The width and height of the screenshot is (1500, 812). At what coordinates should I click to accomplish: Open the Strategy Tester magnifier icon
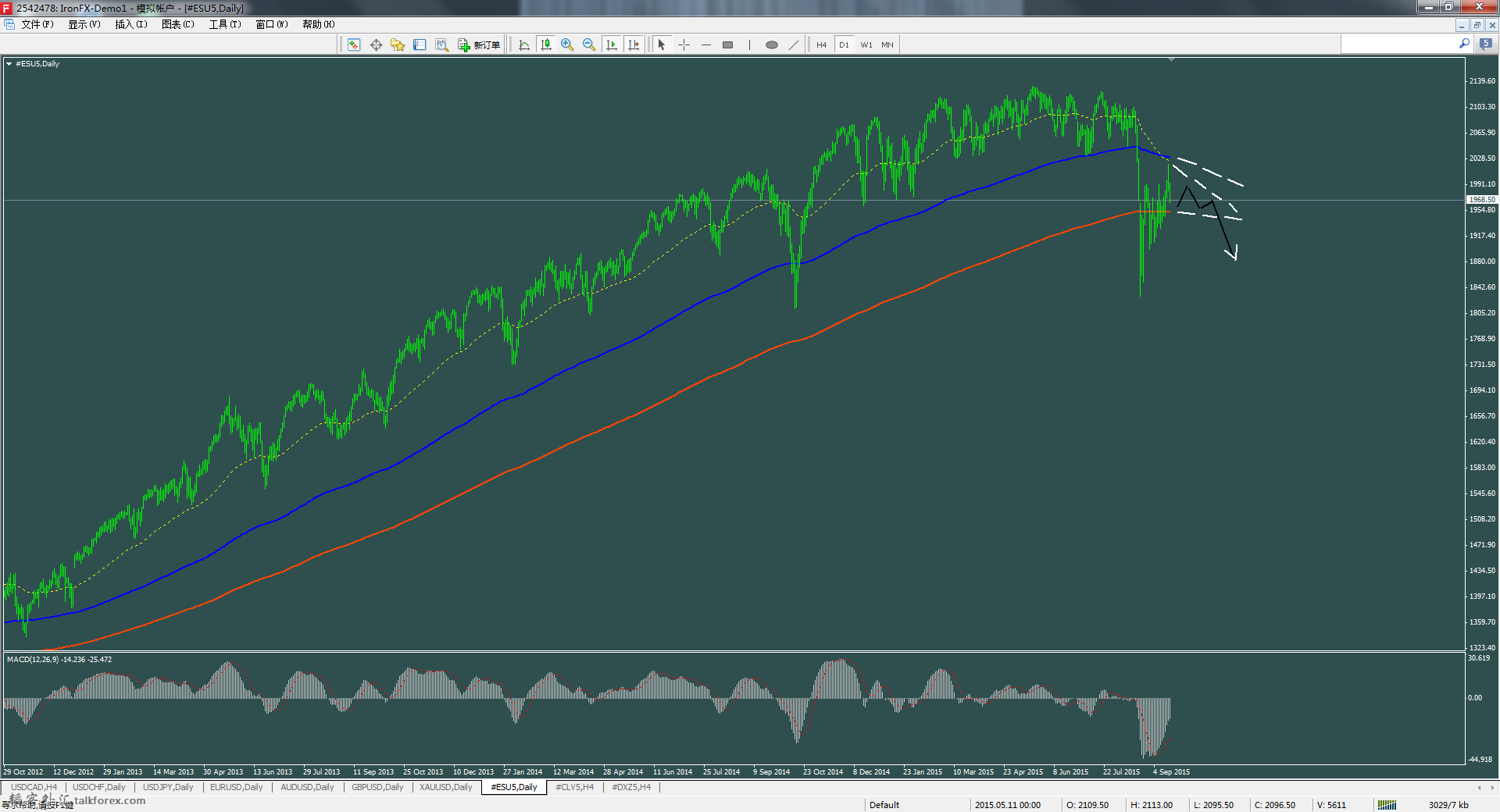tap(441, 45)
